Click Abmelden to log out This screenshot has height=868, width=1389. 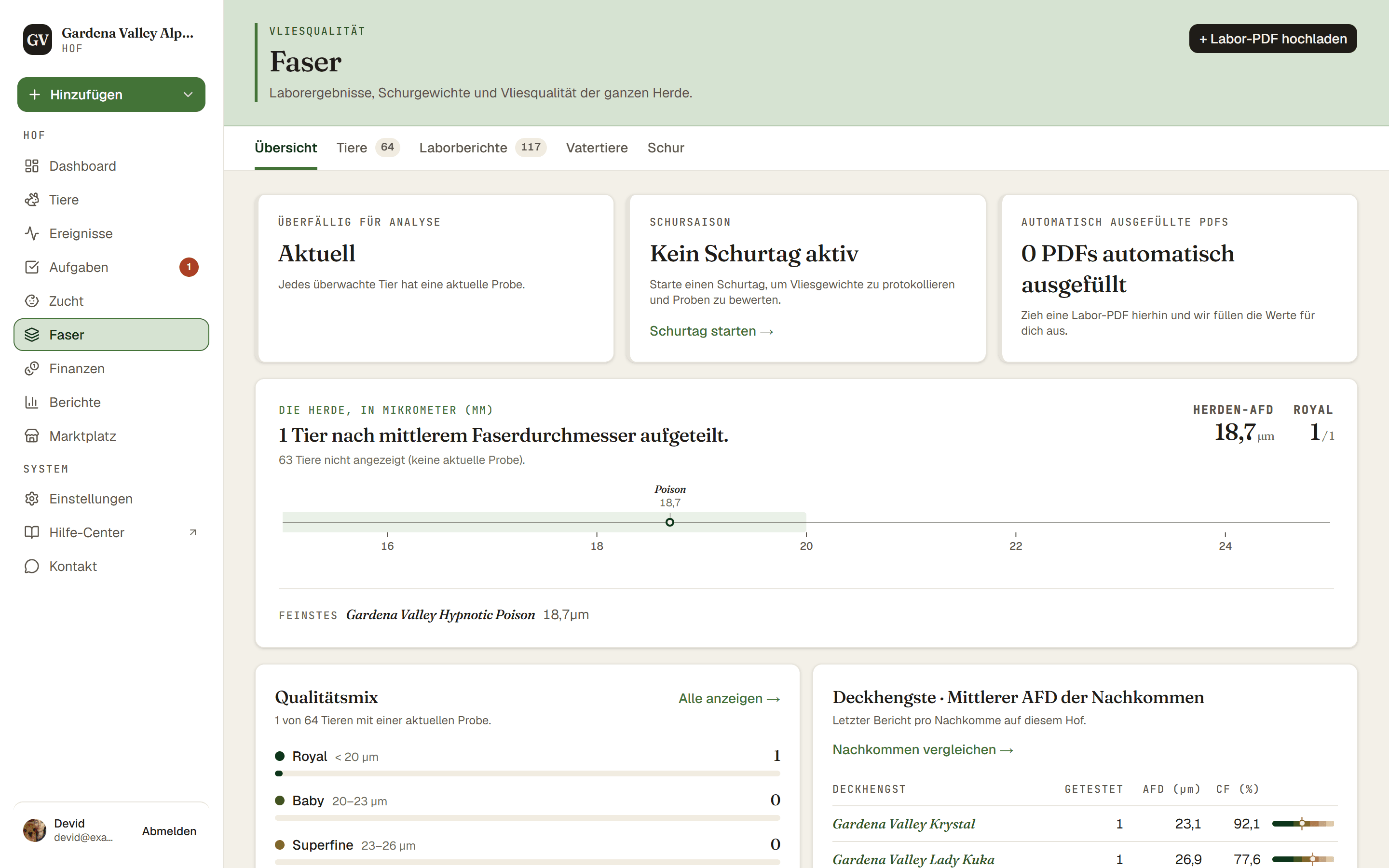point(169,831)
